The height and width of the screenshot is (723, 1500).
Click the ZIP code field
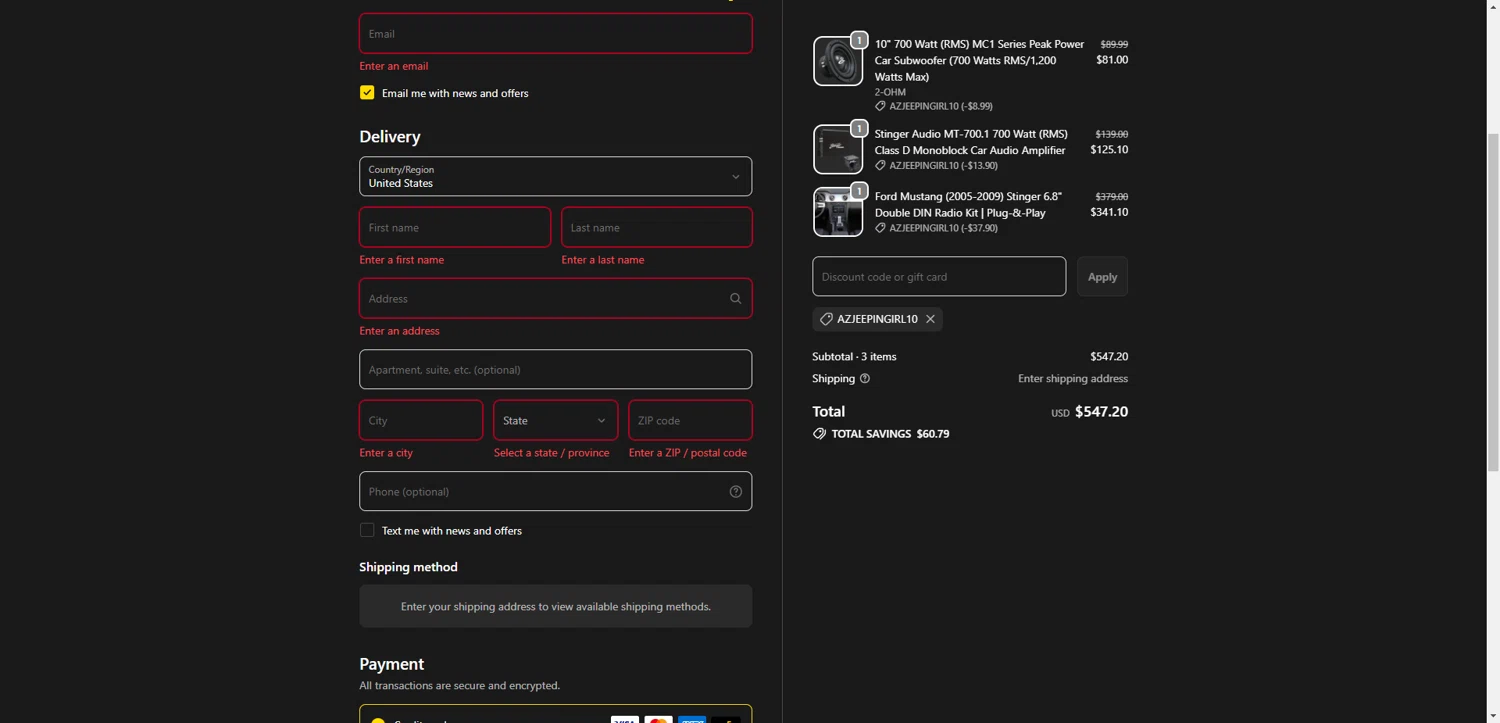coord(690,420)
